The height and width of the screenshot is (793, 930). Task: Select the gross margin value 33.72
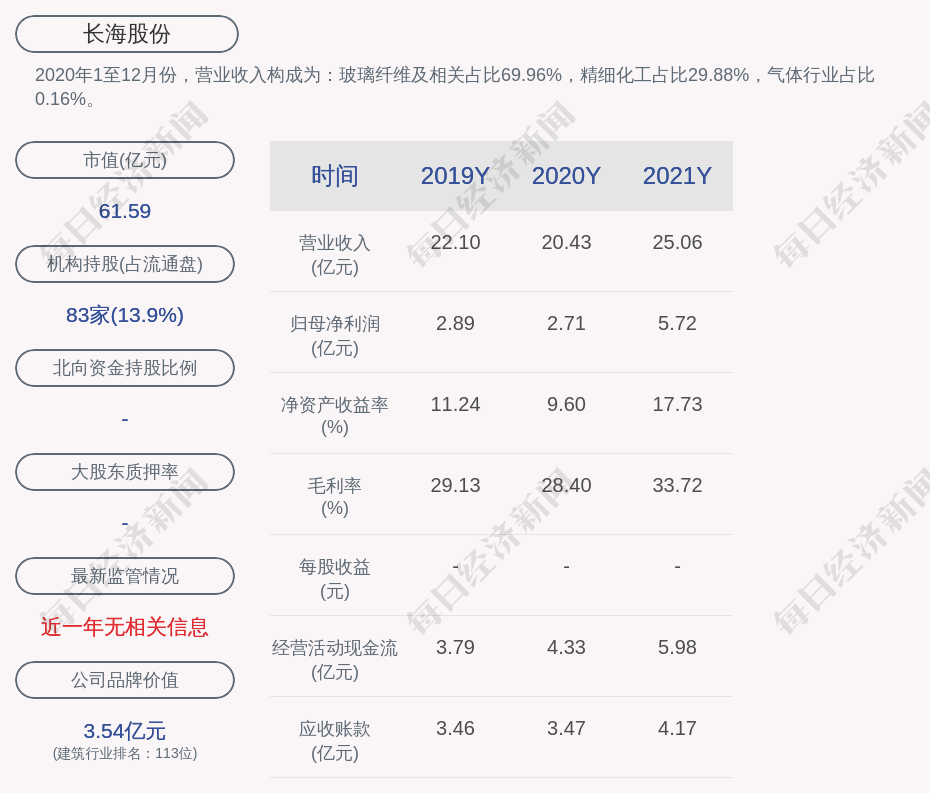(x=677, y=485)
